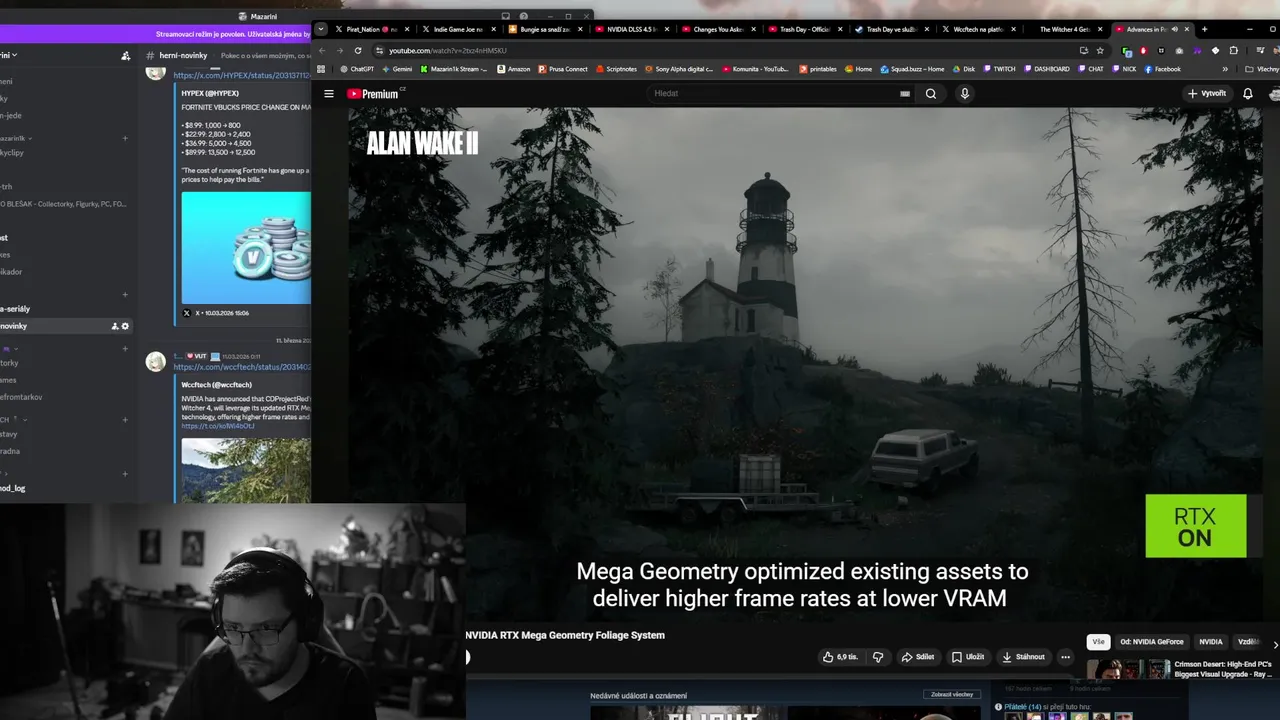This screenshot has height=720, width=1280.
Task: Select the Vše filter chip
Action: point(1098,642)
